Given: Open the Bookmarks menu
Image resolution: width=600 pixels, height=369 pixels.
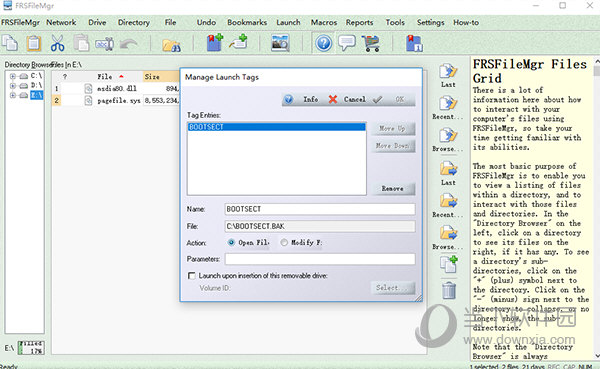Looking at the screenshot, I should (x=247, y=23).
